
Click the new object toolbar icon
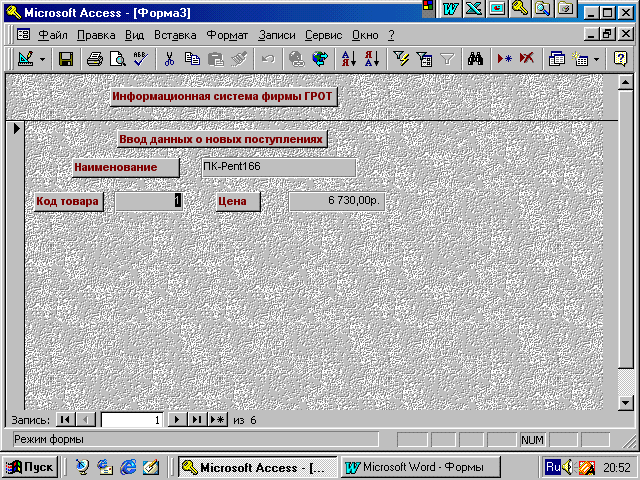pyautogui.click(x=580, y=60)
